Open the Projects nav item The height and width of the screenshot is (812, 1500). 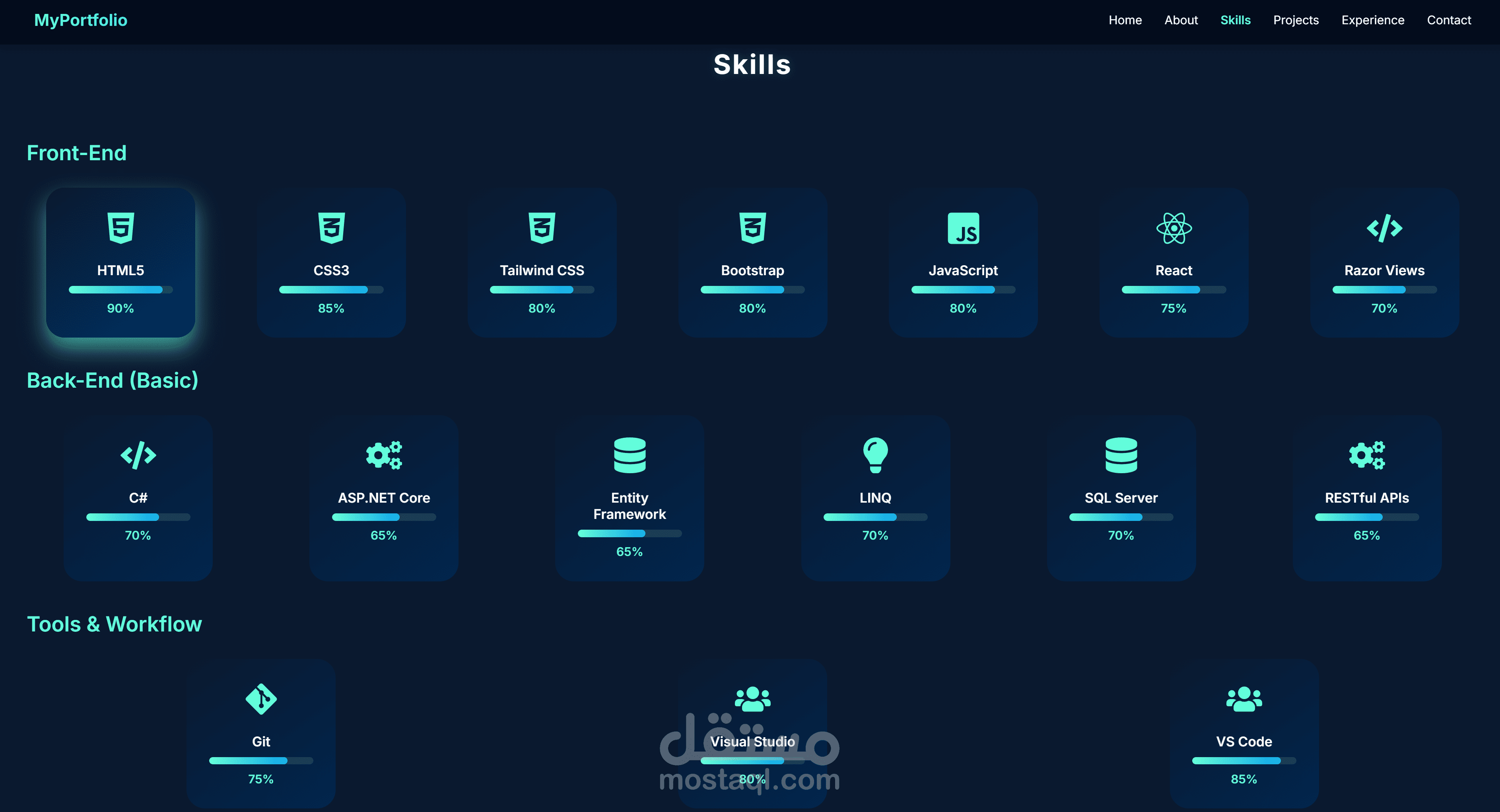(1296, 20)
